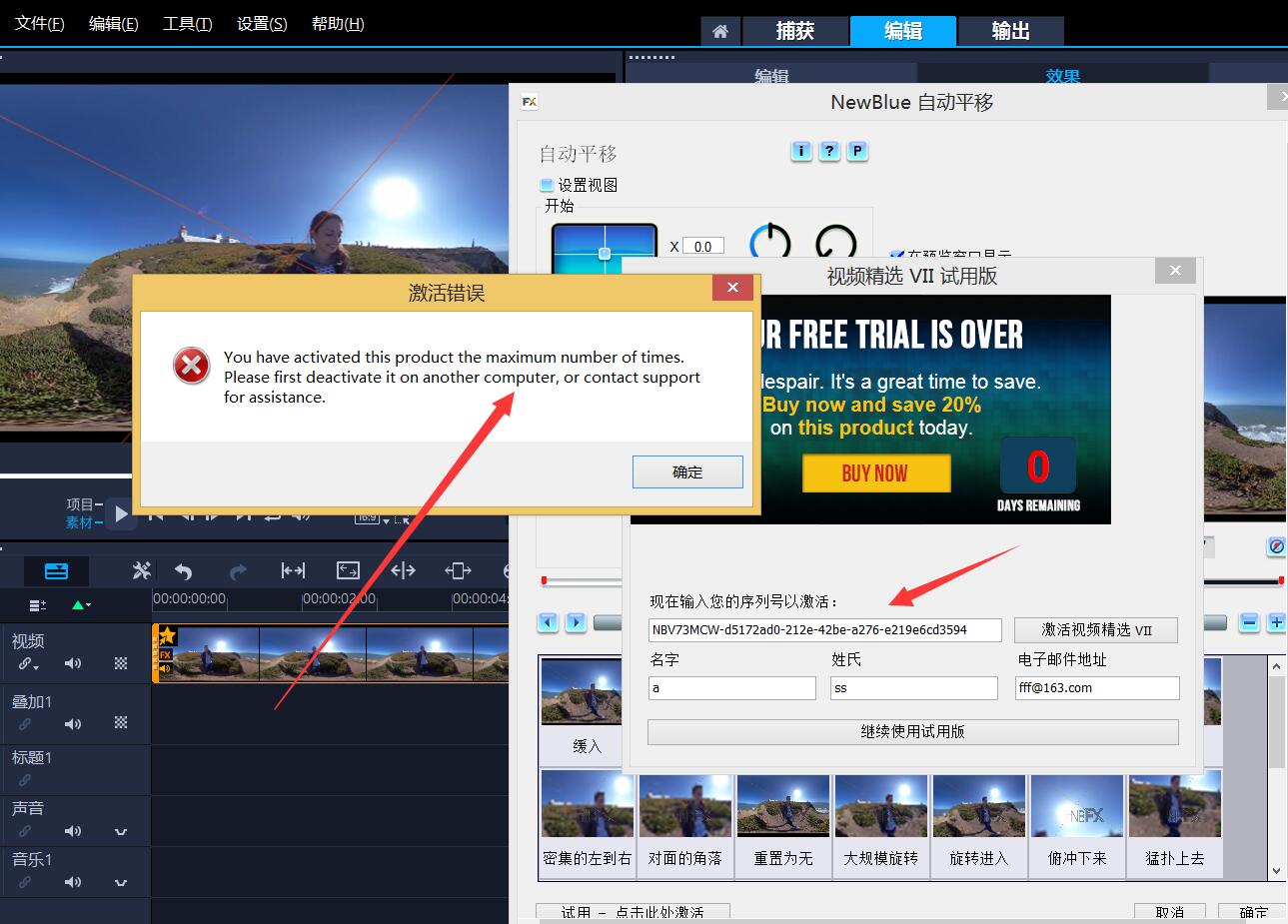Click the split clip icon in toolbar
Image resolution: width=1288 pixels, height=924 pixels.
coord(403,570)
